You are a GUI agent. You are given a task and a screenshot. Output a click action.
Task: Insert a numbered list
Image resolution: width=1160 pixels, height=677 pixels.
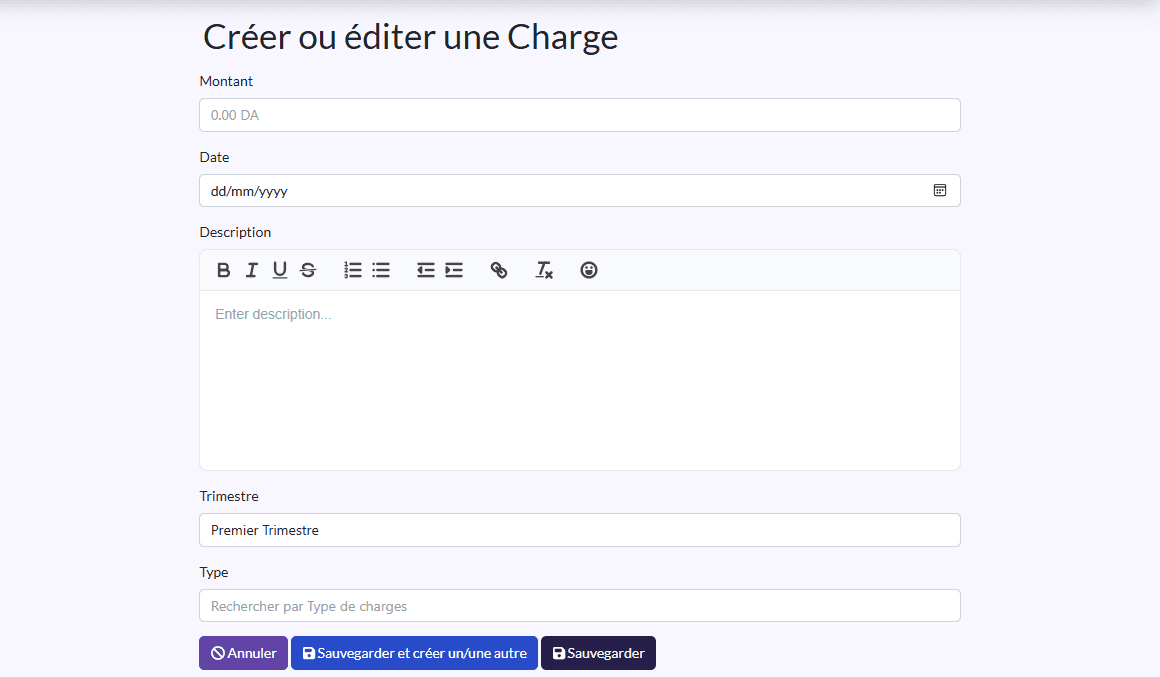tap(353, 270)
